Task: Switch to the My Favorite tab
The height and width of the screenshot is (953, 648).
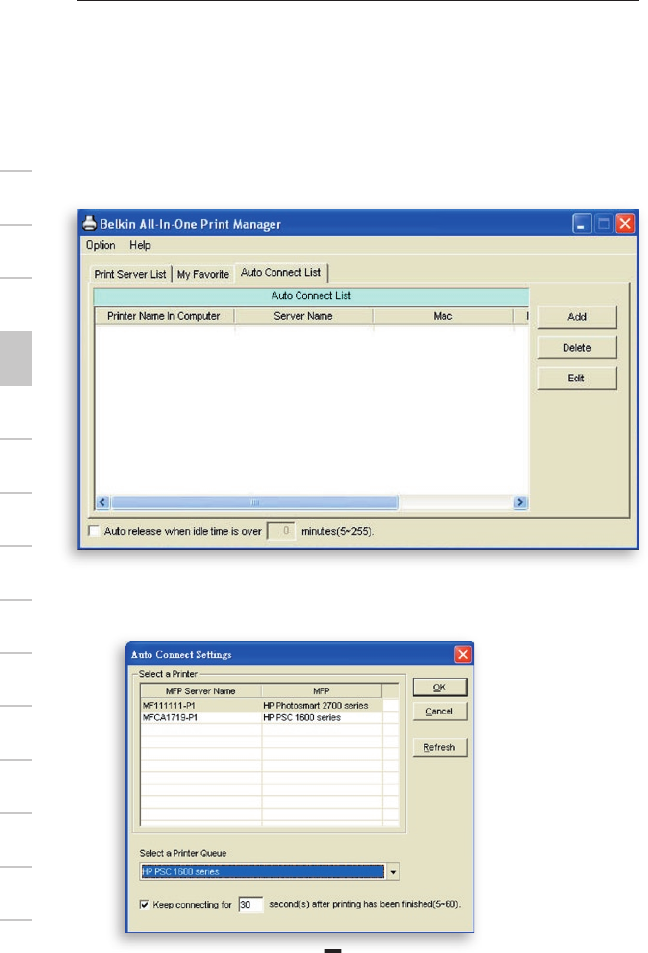Action: tap(203, 274)
